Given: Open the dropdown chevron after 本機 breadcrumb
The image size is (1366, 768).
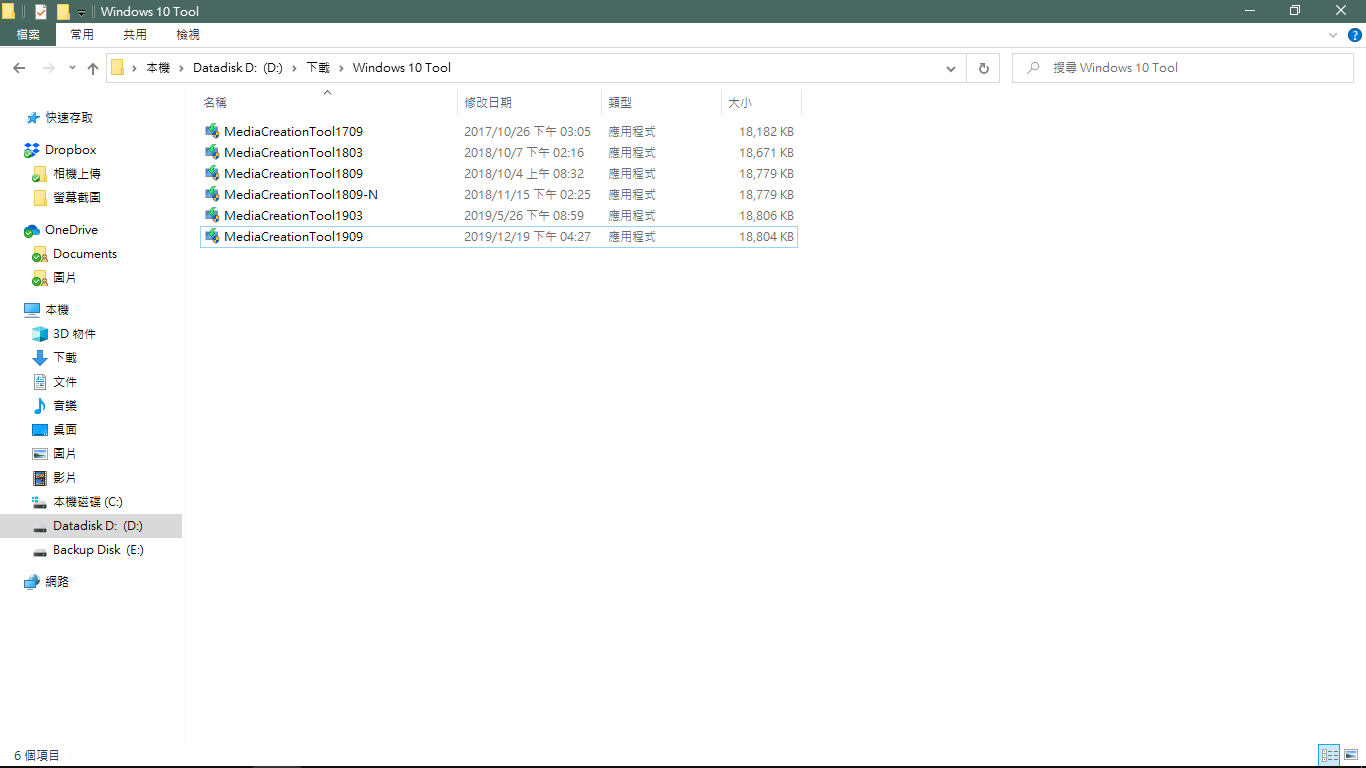Looking at the screenshot, I should [x=181, y=68].
